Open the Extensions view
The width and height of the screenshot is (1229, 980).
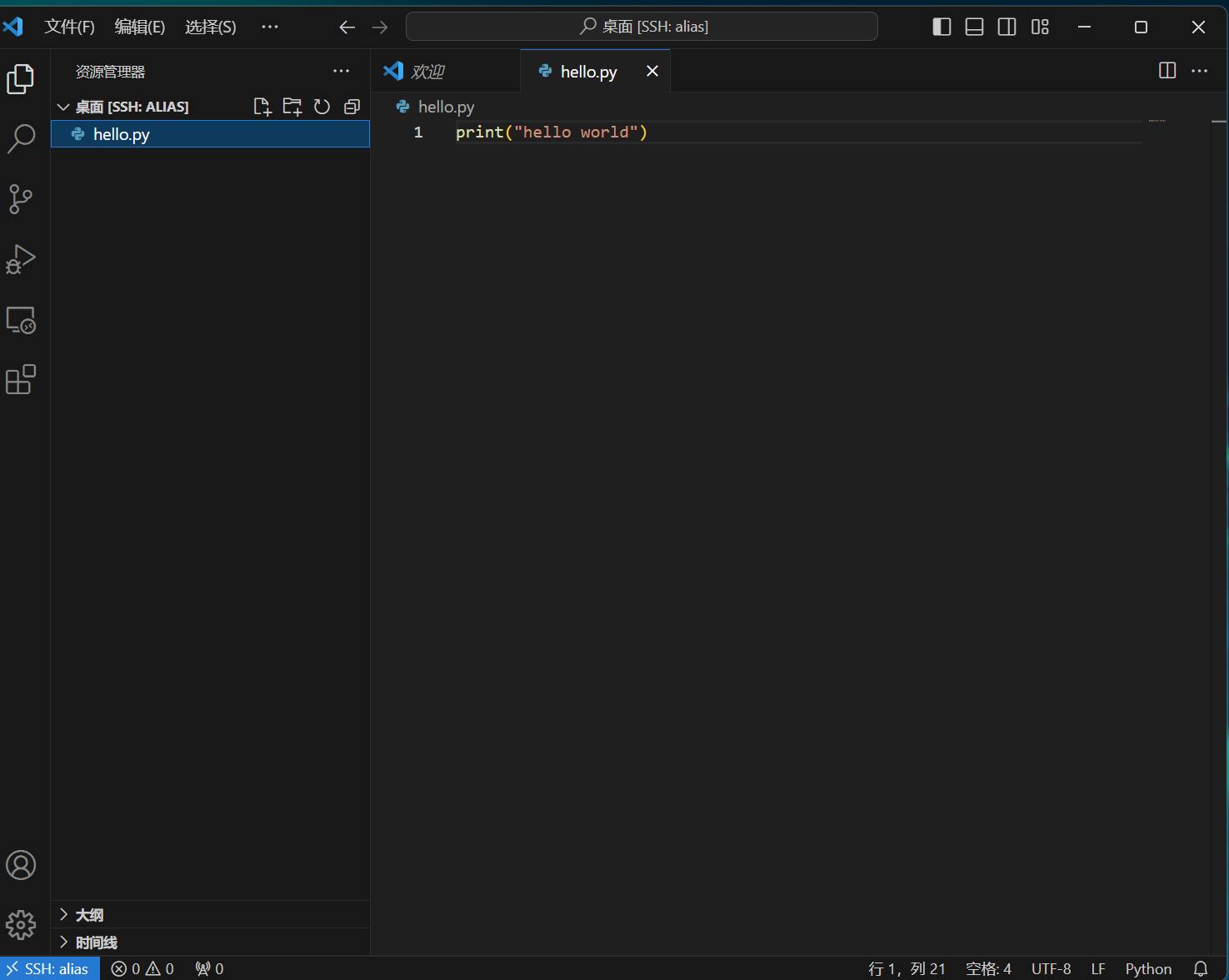[21, 380]
